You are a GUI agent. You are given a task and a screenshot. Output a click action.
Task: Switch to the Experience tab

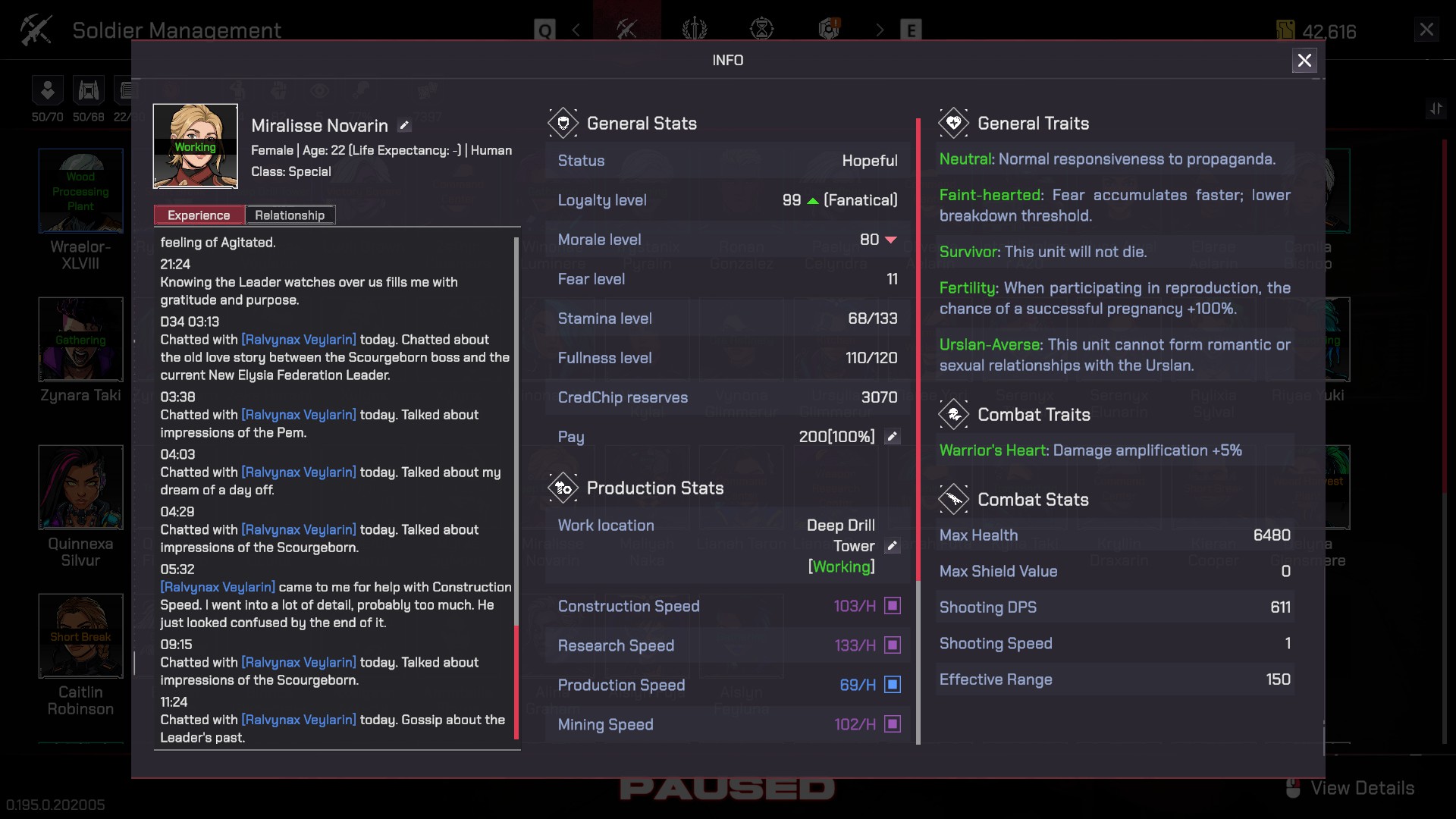pyautogui.click(x=199, y=215)
